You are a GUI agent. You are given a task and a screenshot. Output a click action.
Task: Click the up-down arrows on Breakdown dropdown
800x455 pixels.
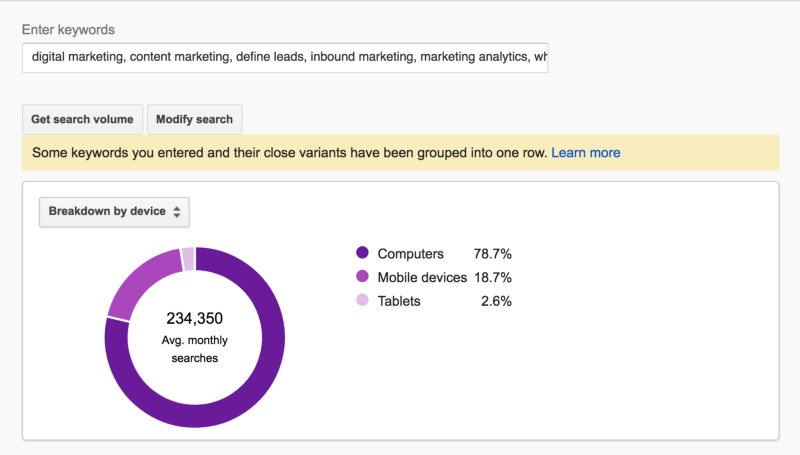[x=176, y=212]
